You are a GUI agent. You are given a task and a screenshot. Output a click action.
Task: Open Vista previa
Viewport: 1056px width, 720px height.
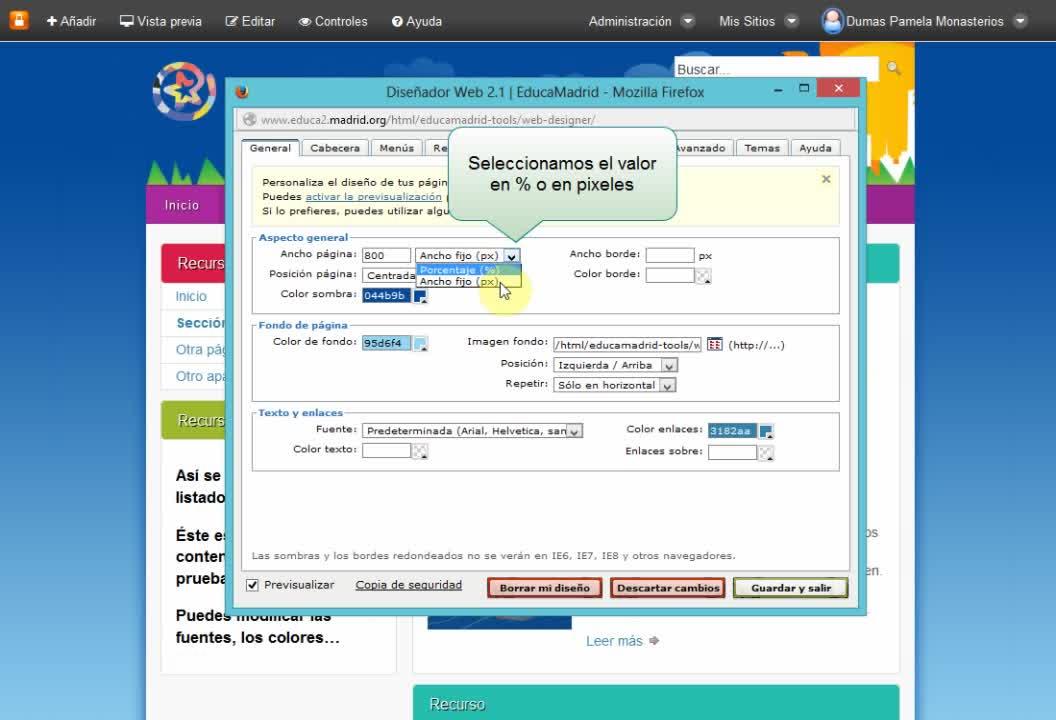point(161,22)
